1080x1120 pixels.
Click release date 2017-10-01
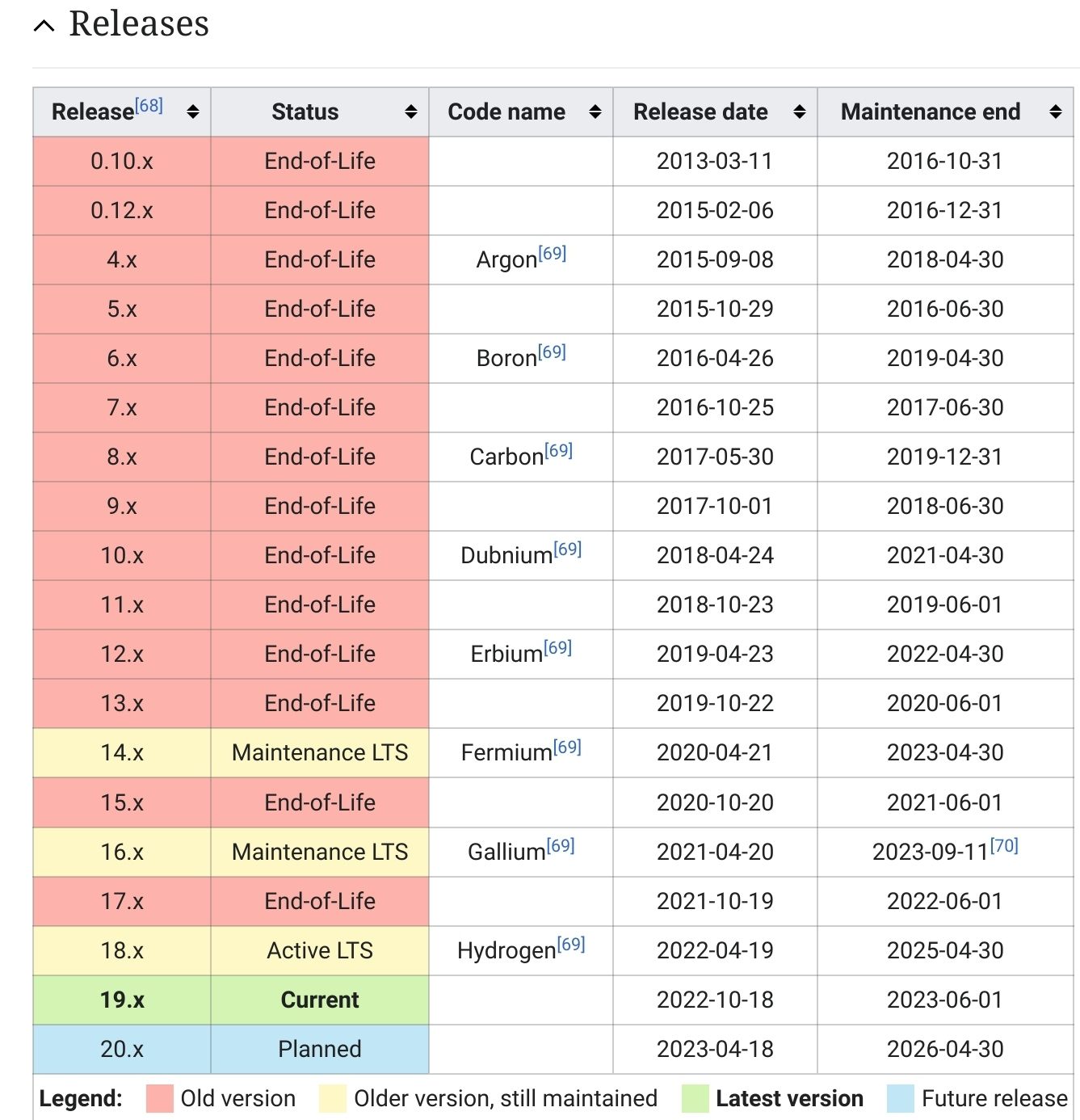tap(715, 507)
